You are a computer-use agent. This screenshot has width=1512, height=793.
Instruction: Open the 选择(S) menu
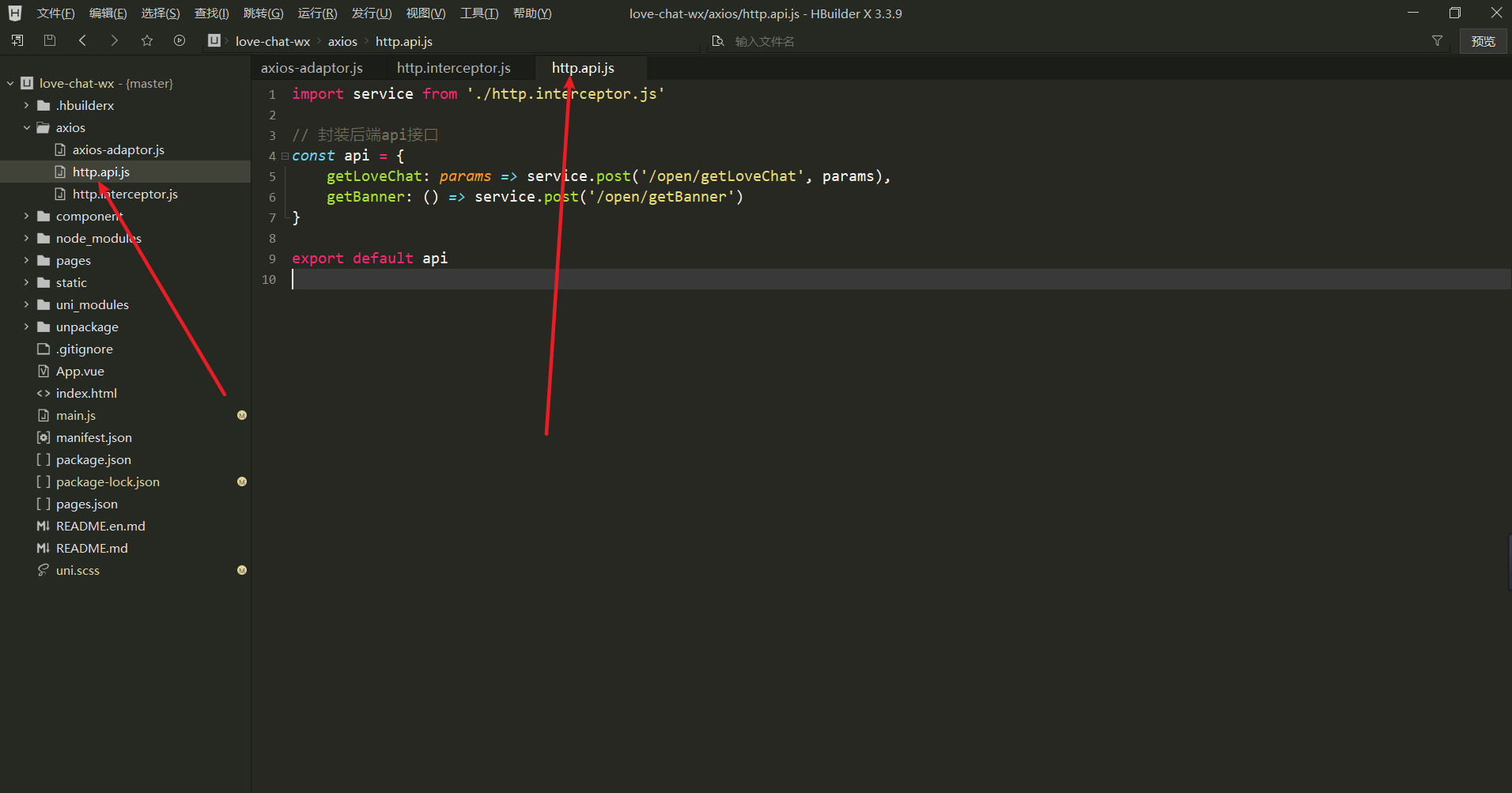tap(160, 13)
